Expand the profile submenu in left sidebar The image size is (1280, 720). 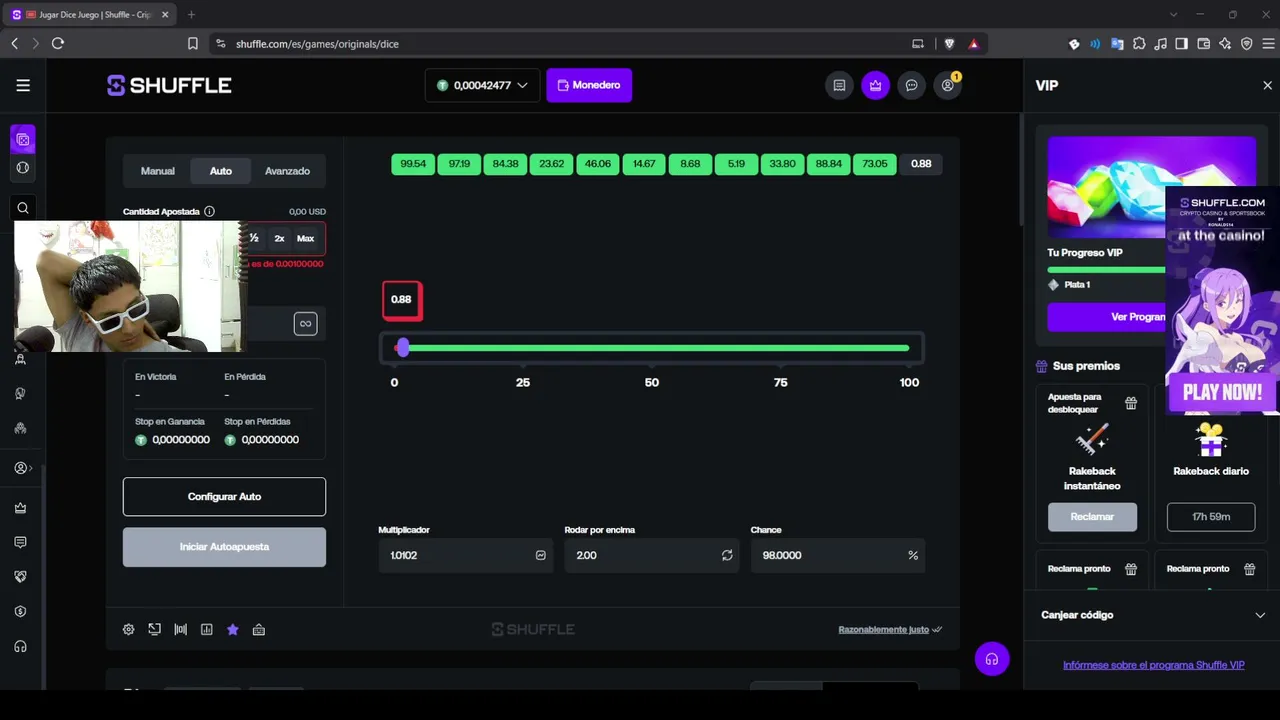click(23, 468)
